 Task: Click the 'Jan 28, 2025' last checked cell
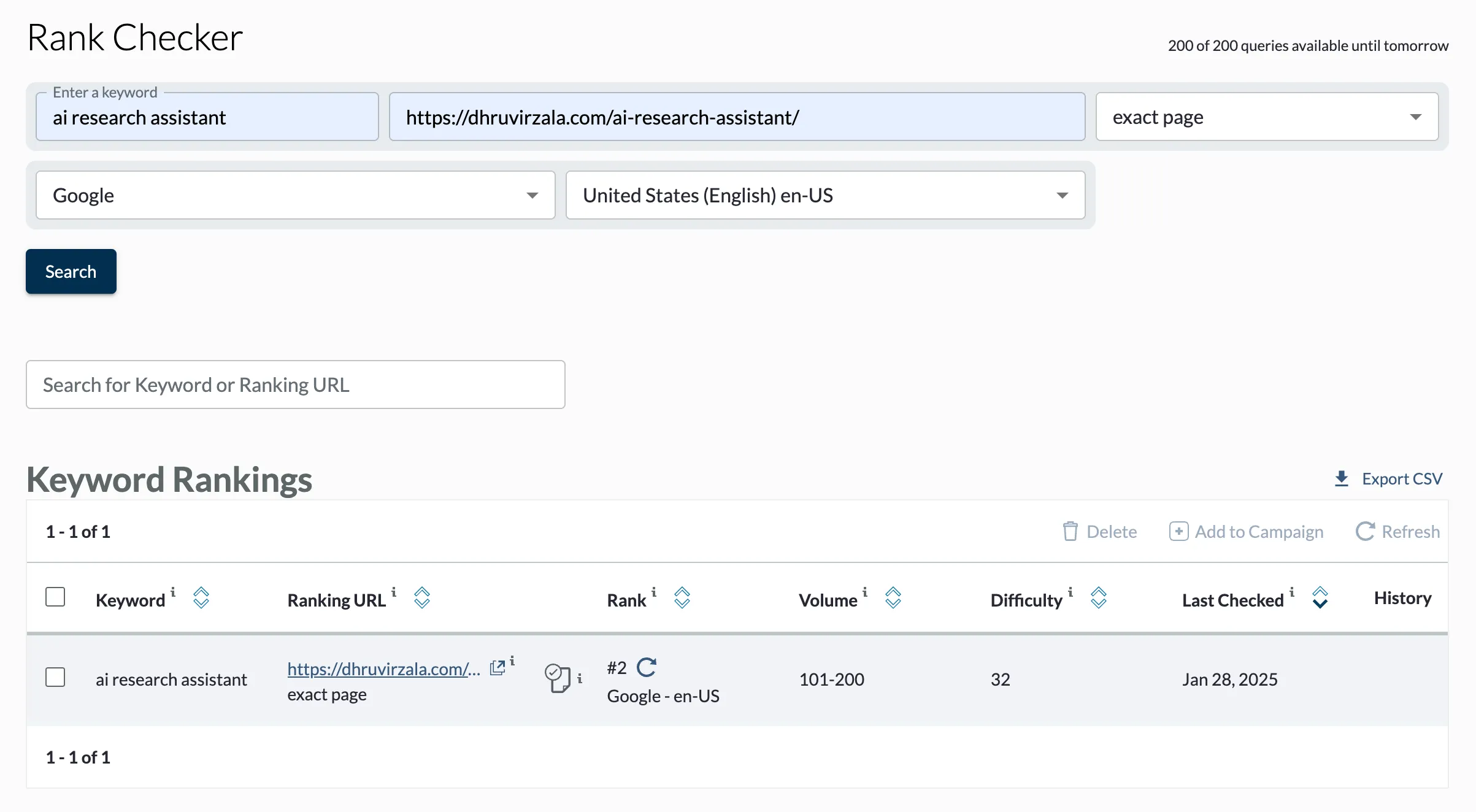coord(1229,679)
